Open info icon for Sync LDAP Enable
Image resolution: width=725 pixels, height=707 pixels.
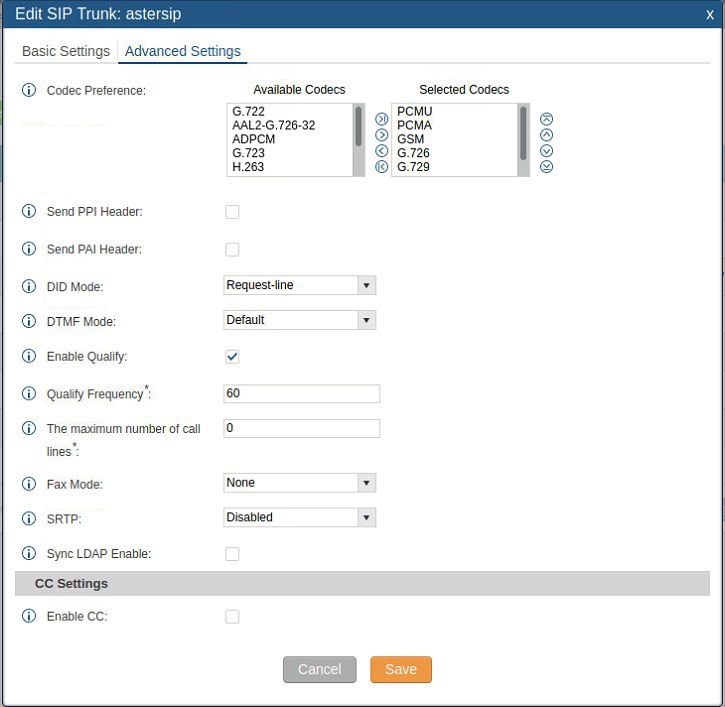[29, 553]
